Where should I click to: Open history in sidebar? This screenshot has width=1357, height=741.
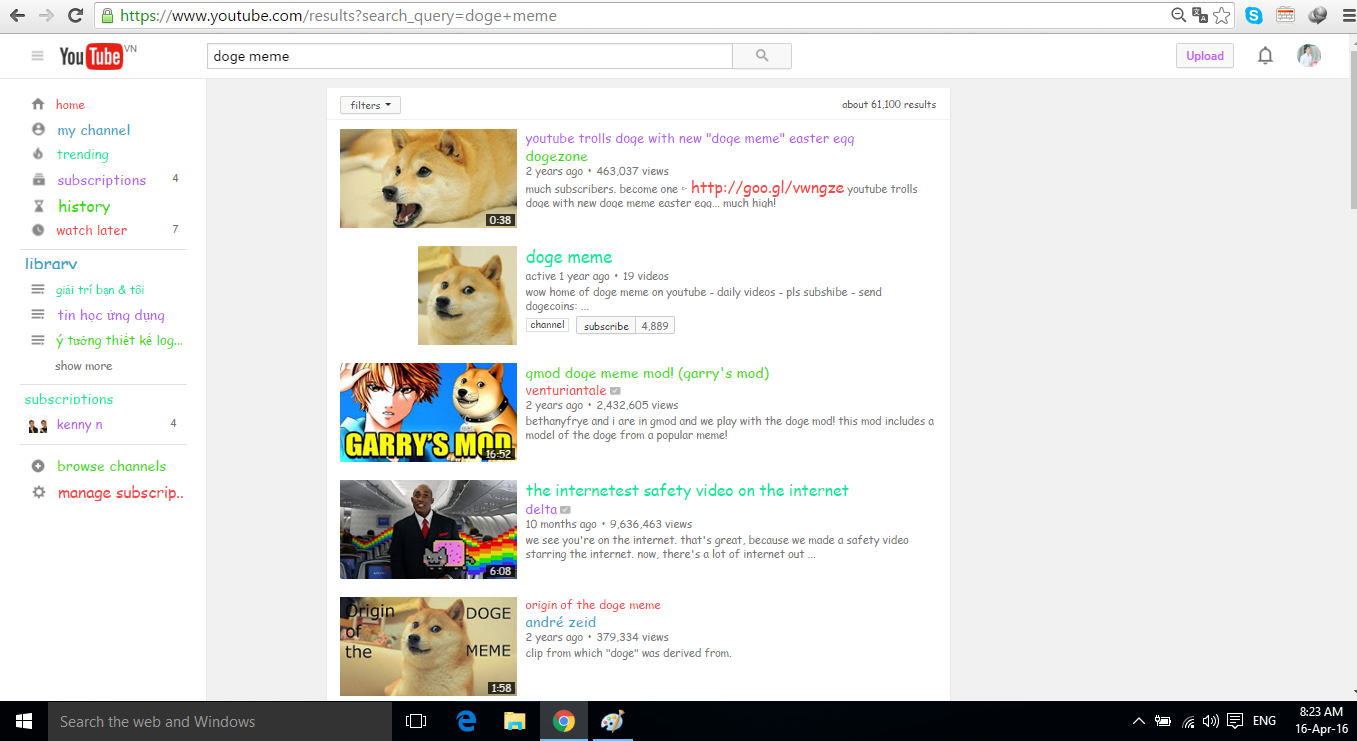[x=84, y=206]
